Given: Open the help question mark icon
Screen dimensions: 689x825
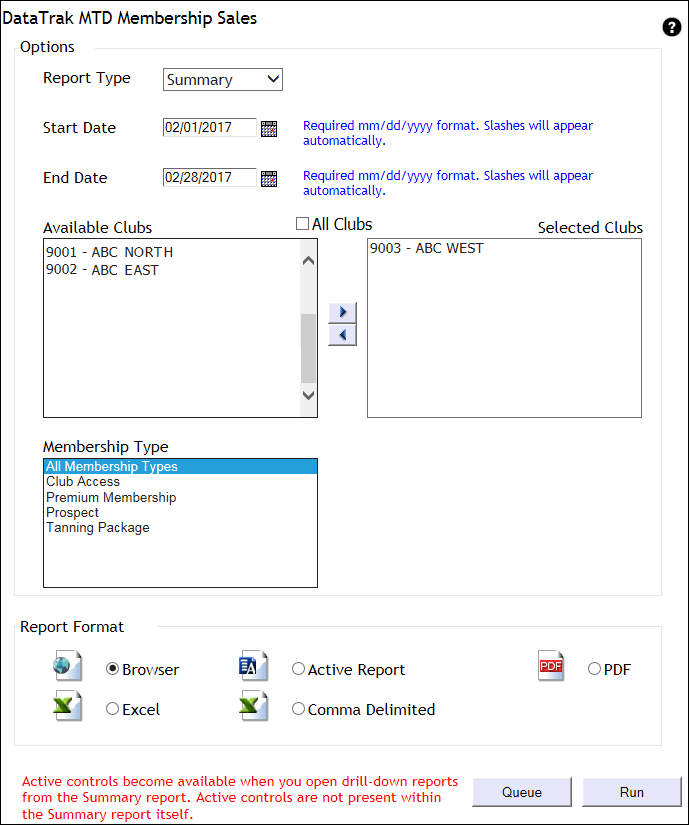Looking at the screenshot, I should click(671, 28).
